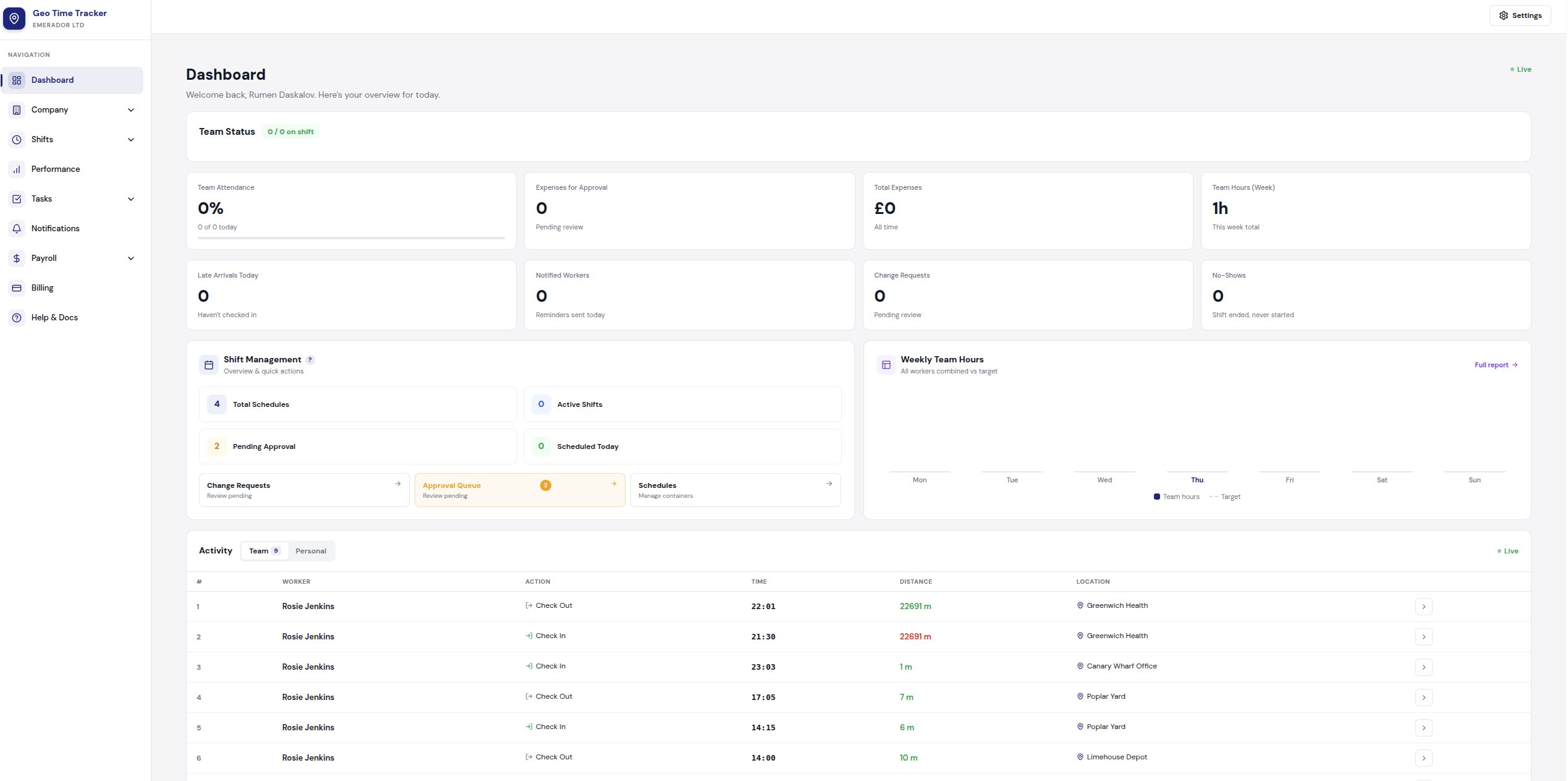Click the Geo Time Tracker logo icon
1568x781 pixels.
pyautogui.click(x=14, y=19)
